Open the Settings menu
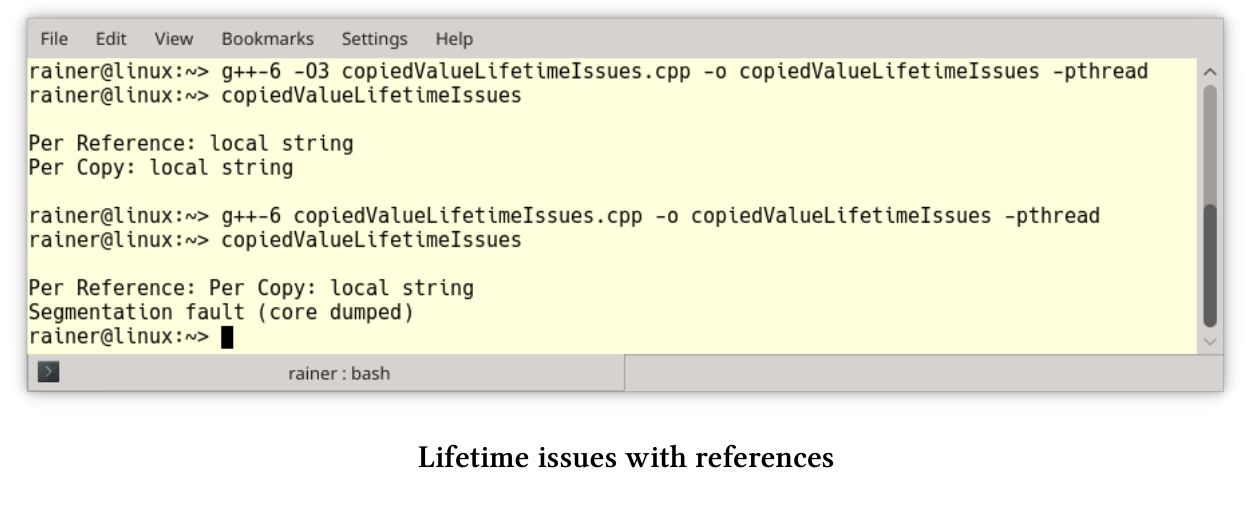 374,39
